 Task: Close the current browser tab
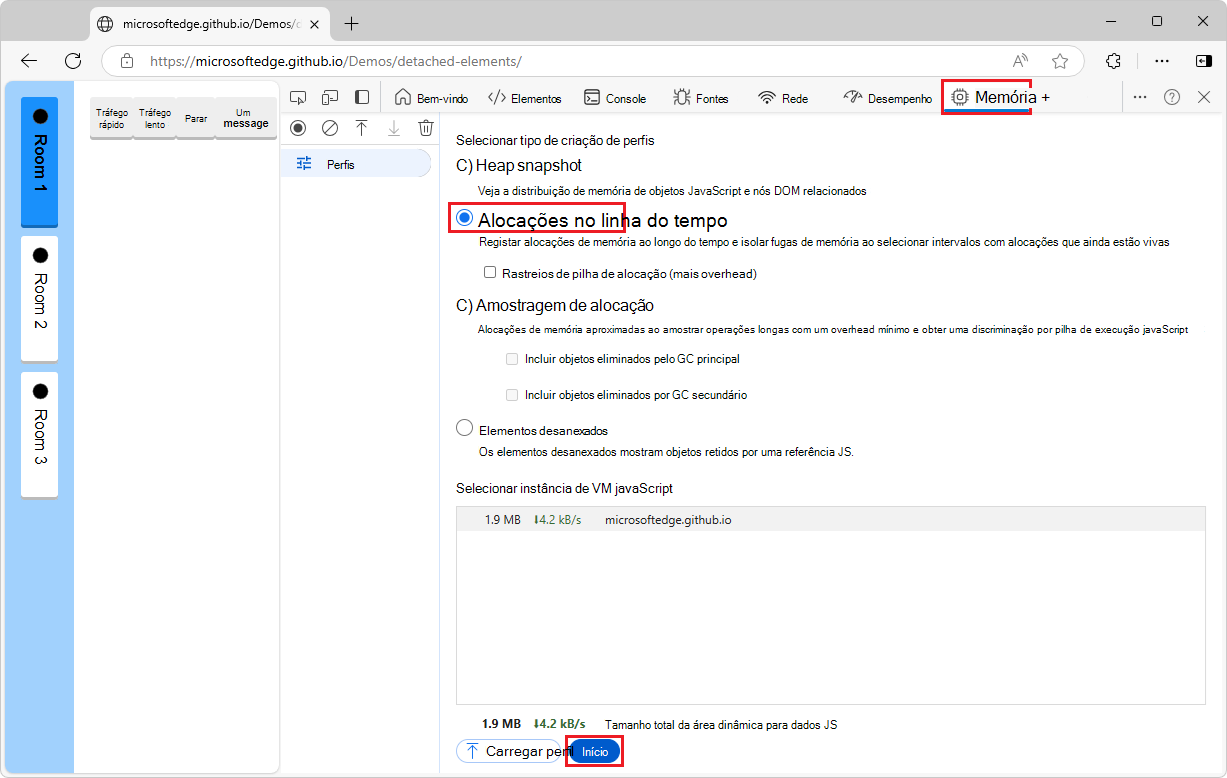coord(315,24)
